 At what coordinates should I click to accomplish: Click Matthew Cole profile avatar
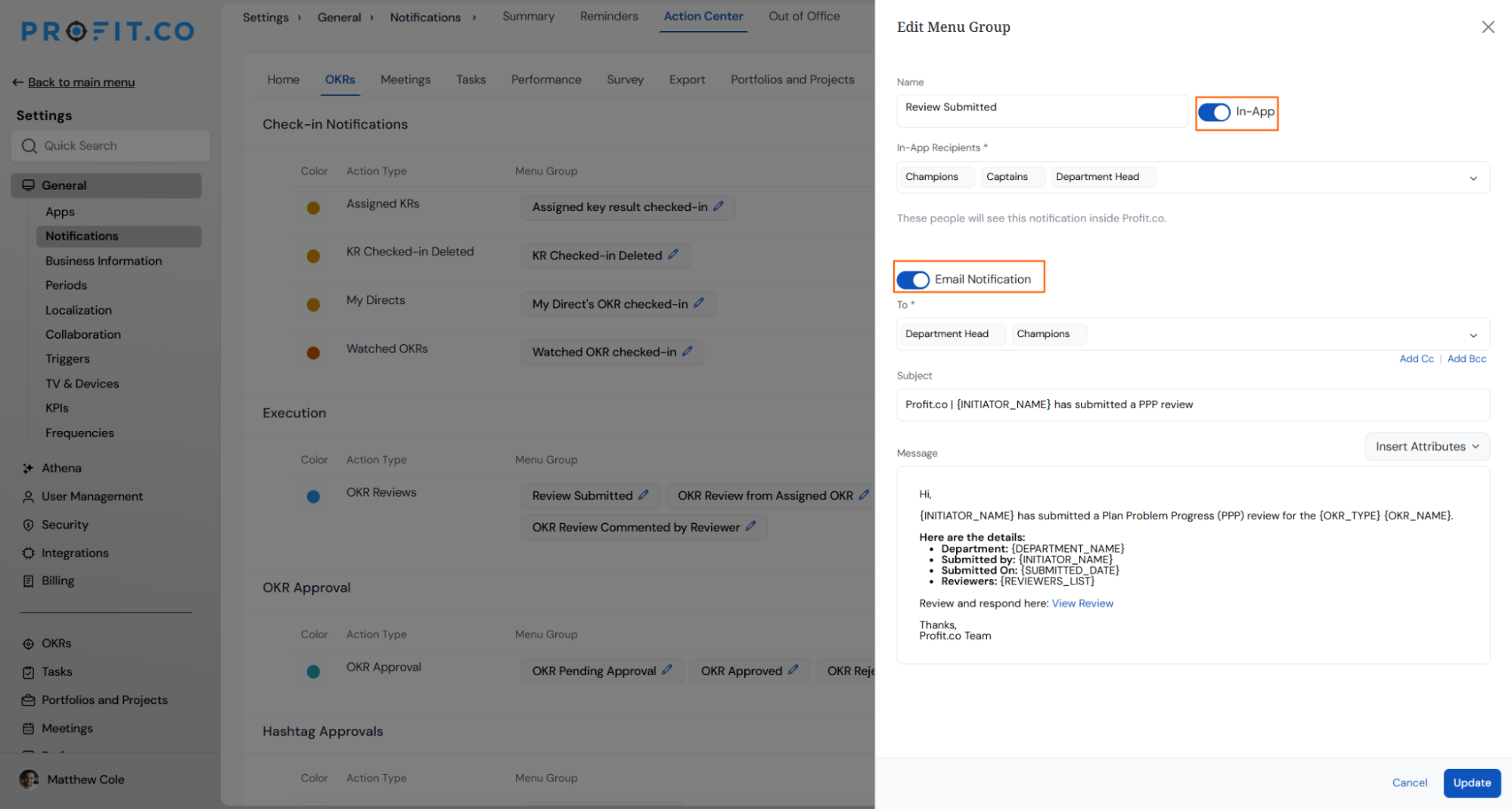click(x=29, y=780)
